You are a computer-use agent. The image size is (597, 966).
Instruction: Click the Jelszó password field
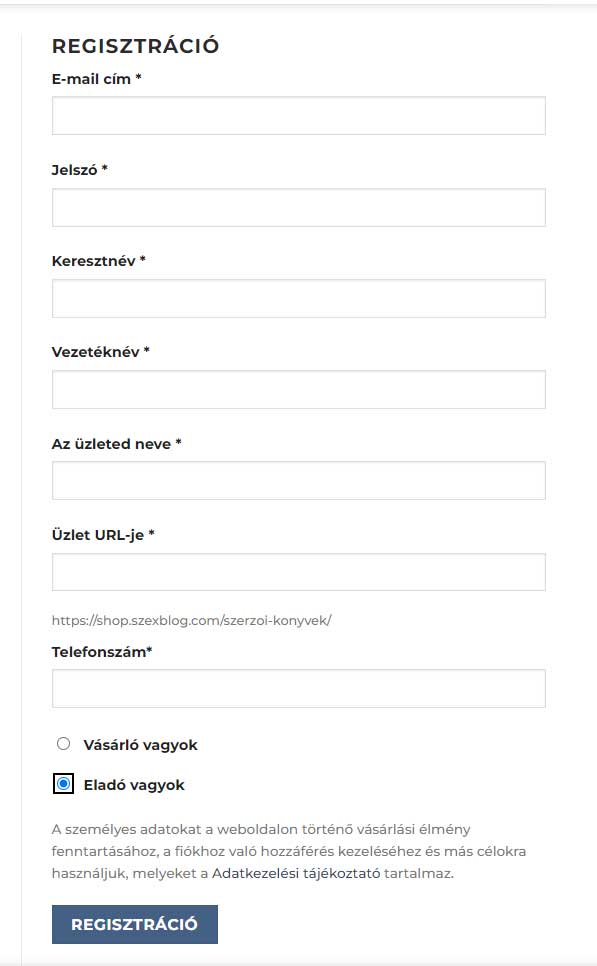pos(298,207)
